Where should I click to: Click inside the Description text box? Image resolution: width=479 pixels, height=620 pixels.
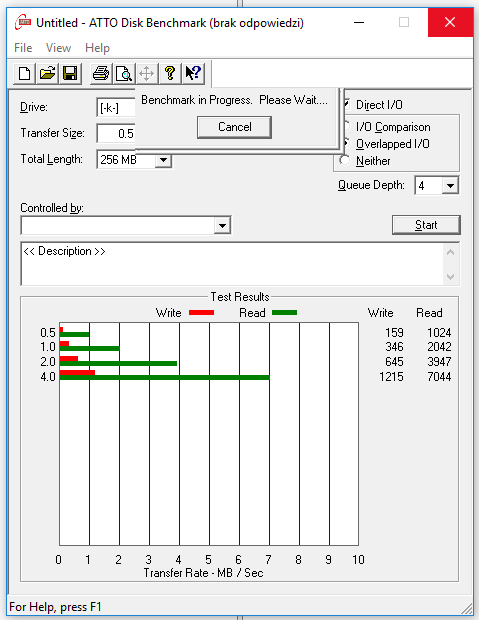click(x=233, y=264)
